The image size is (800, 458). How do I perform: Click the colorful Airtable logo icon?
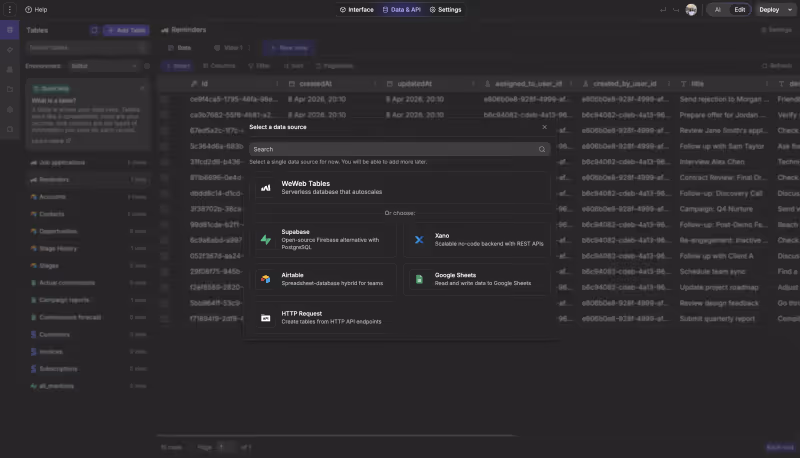(266, 279)
